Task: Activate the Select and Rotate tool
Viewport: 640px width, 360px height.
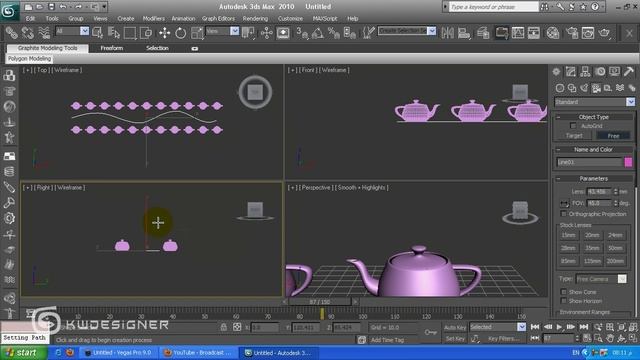Action: (x=180, y=33)
